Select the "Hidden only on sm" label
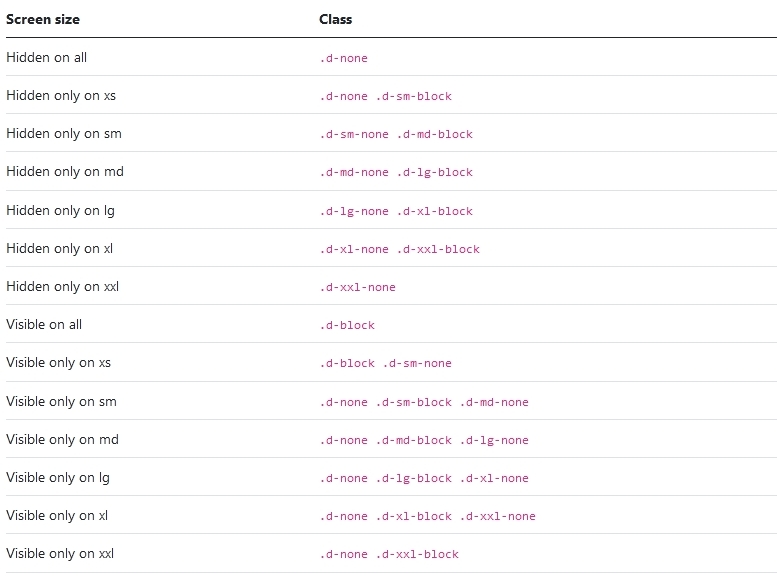777x576 pixels. [x=64, y=134]
